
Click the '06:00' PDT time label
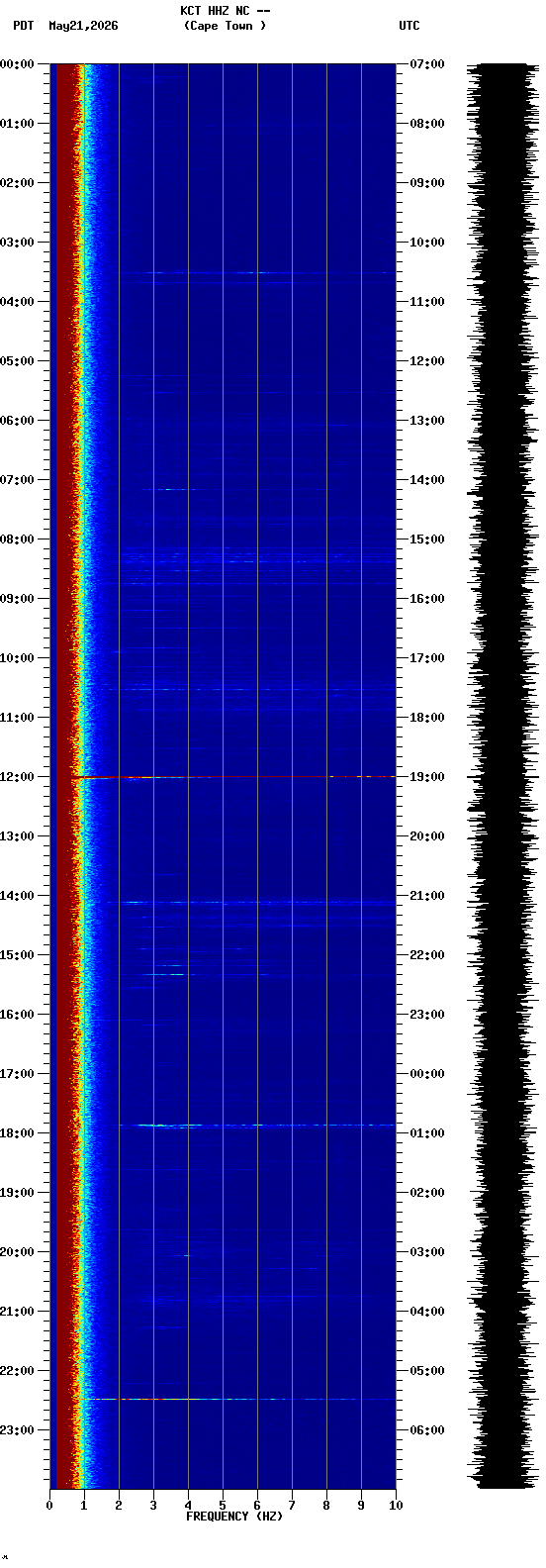(17, 421)
